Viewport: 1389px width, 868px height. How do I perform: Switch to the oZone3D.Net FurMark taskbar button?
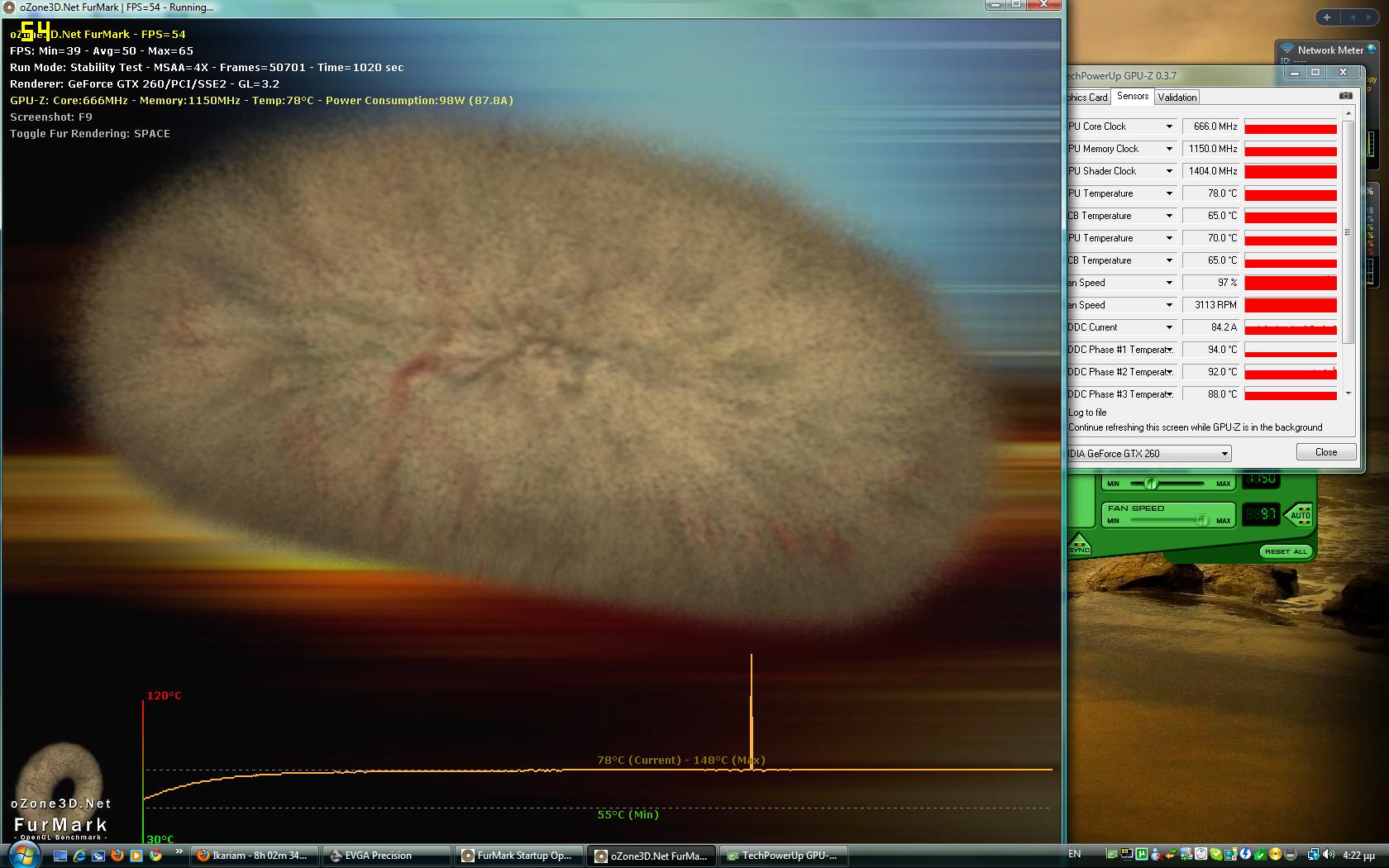coord(652,856)
